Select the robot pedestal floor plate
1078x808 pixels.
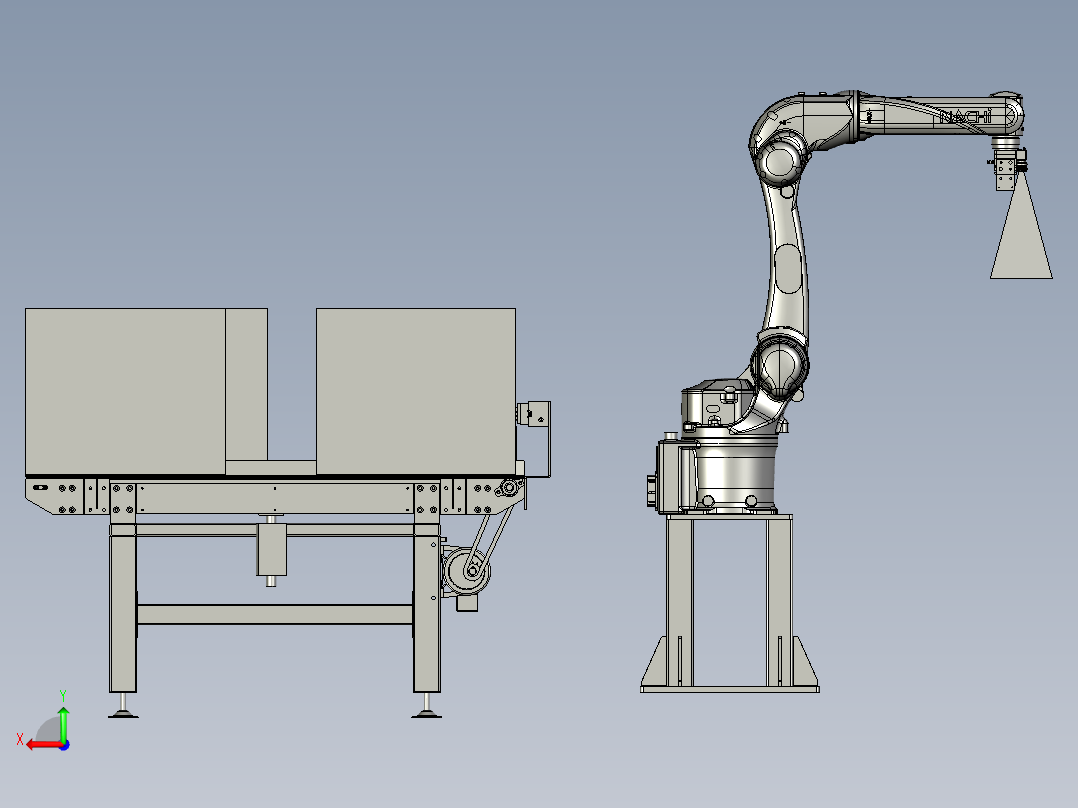[x=729, y=689]
